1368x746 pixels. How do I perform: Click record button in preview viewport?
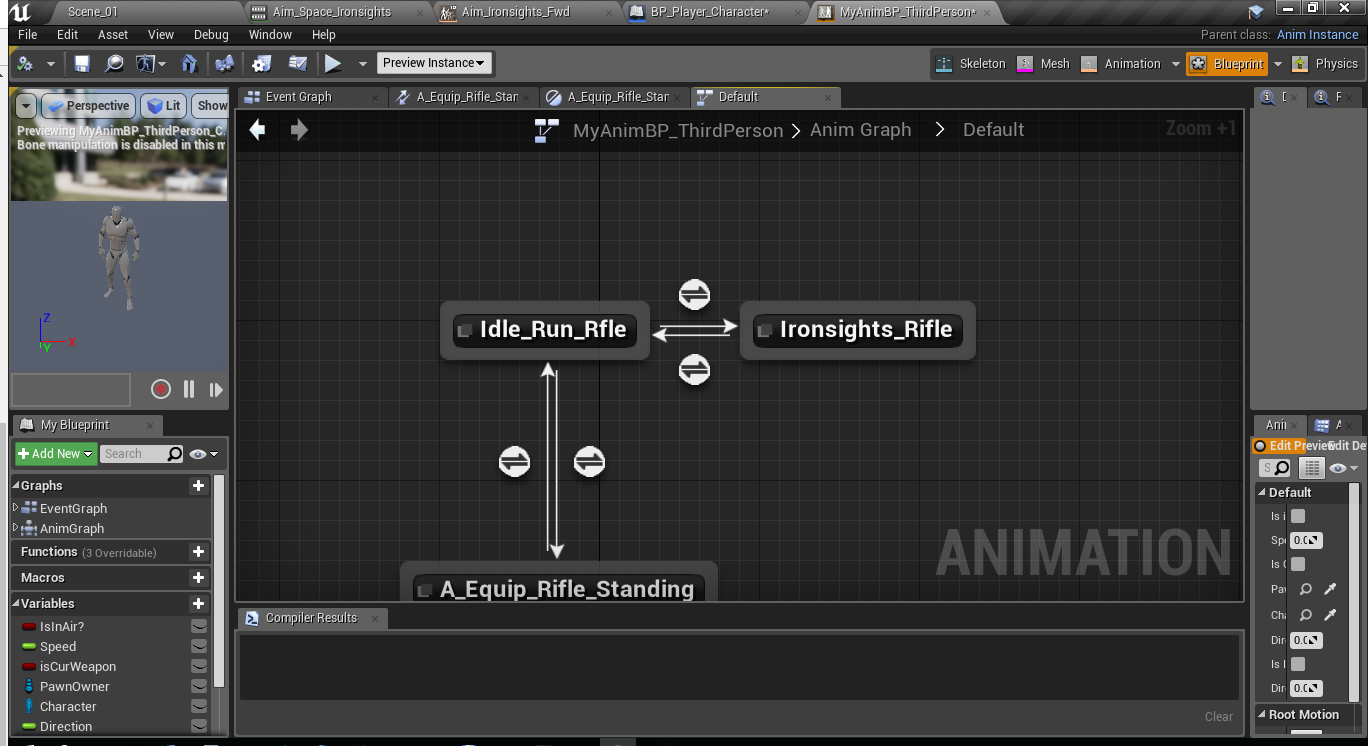click(x=160, y=390)
